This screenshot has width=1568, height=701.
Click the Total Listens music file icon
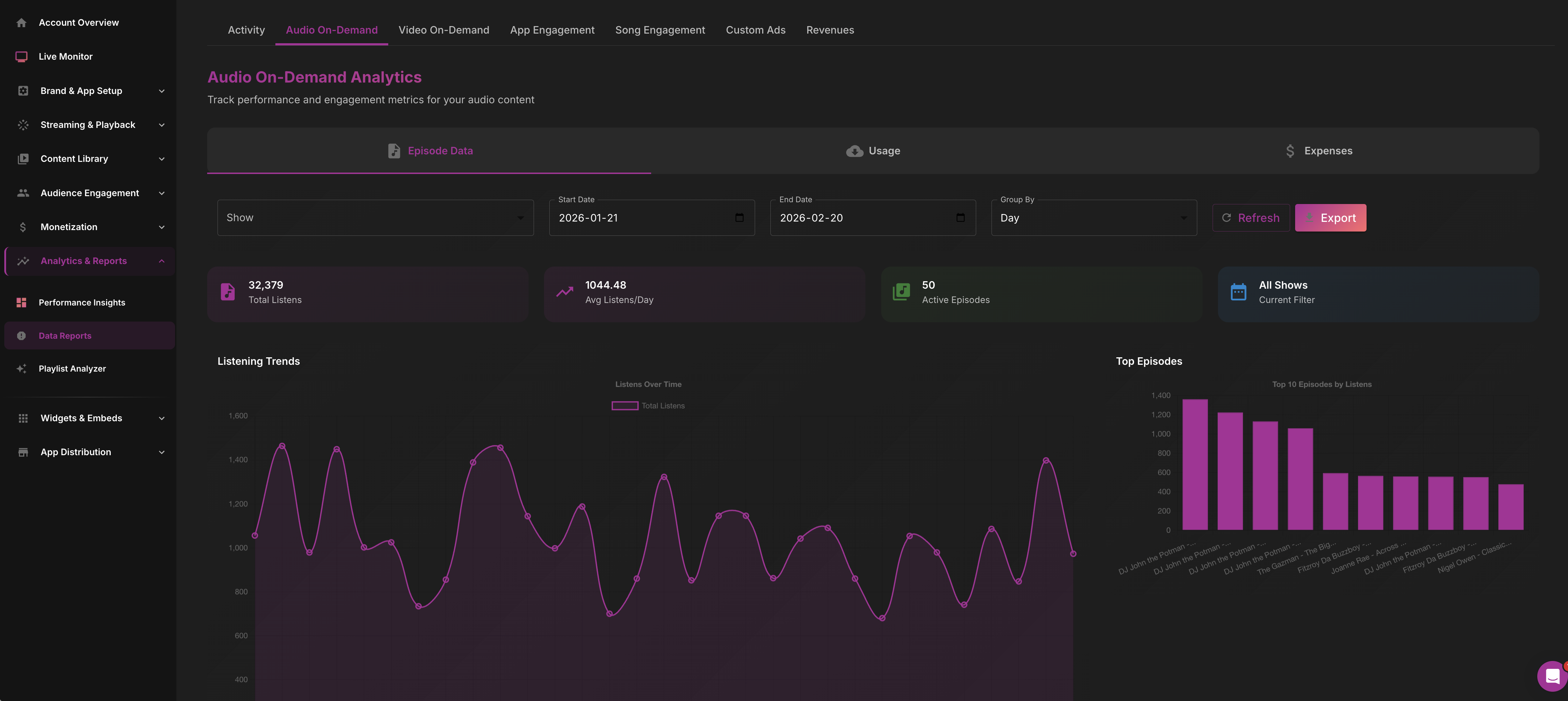(x=228, y=292)
